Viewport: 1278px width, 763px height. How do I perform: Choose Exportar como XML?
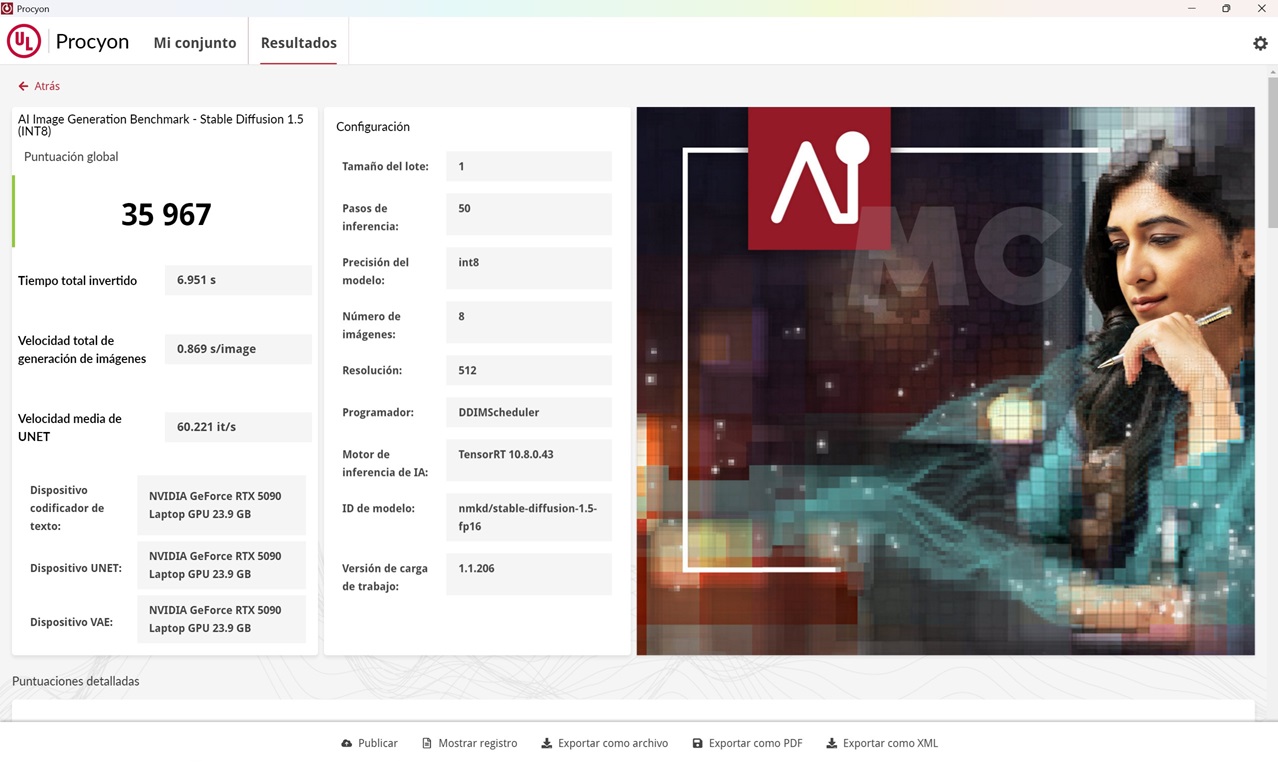[881, 743]
